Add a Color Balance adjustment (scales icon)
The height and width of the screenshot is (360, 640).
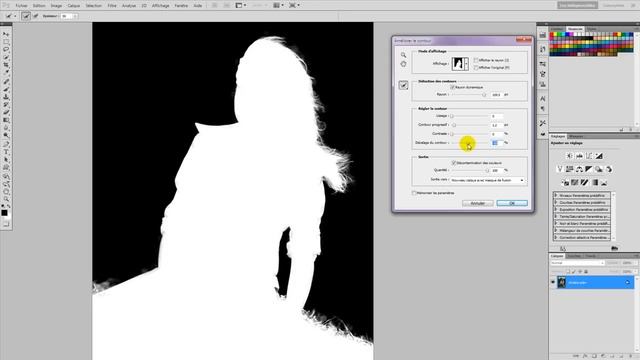tap(579, 169)
